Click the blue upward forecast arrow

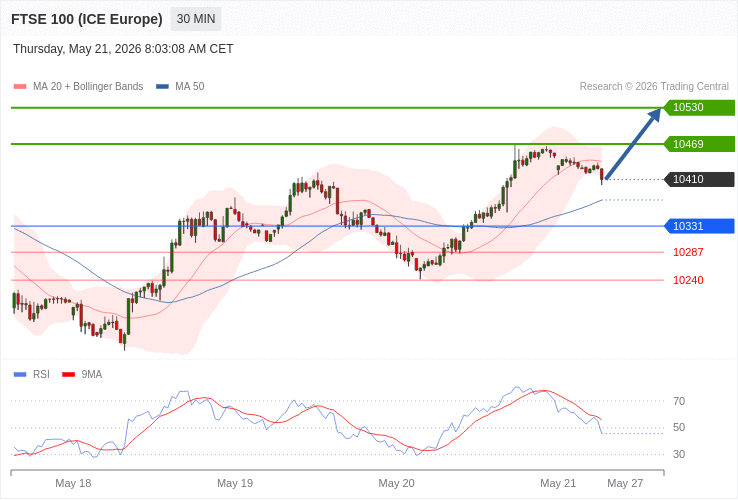pos(633,144)
